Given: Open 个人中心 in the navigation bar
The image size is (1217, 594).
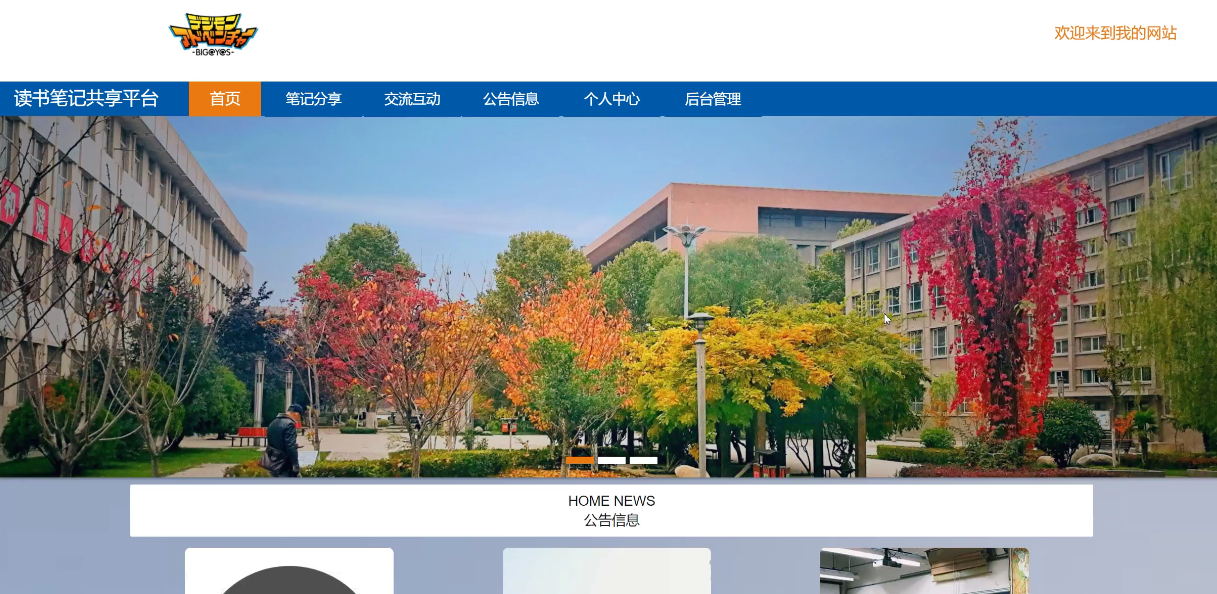Looking at the screenshot, I should [x=611, y=99].
